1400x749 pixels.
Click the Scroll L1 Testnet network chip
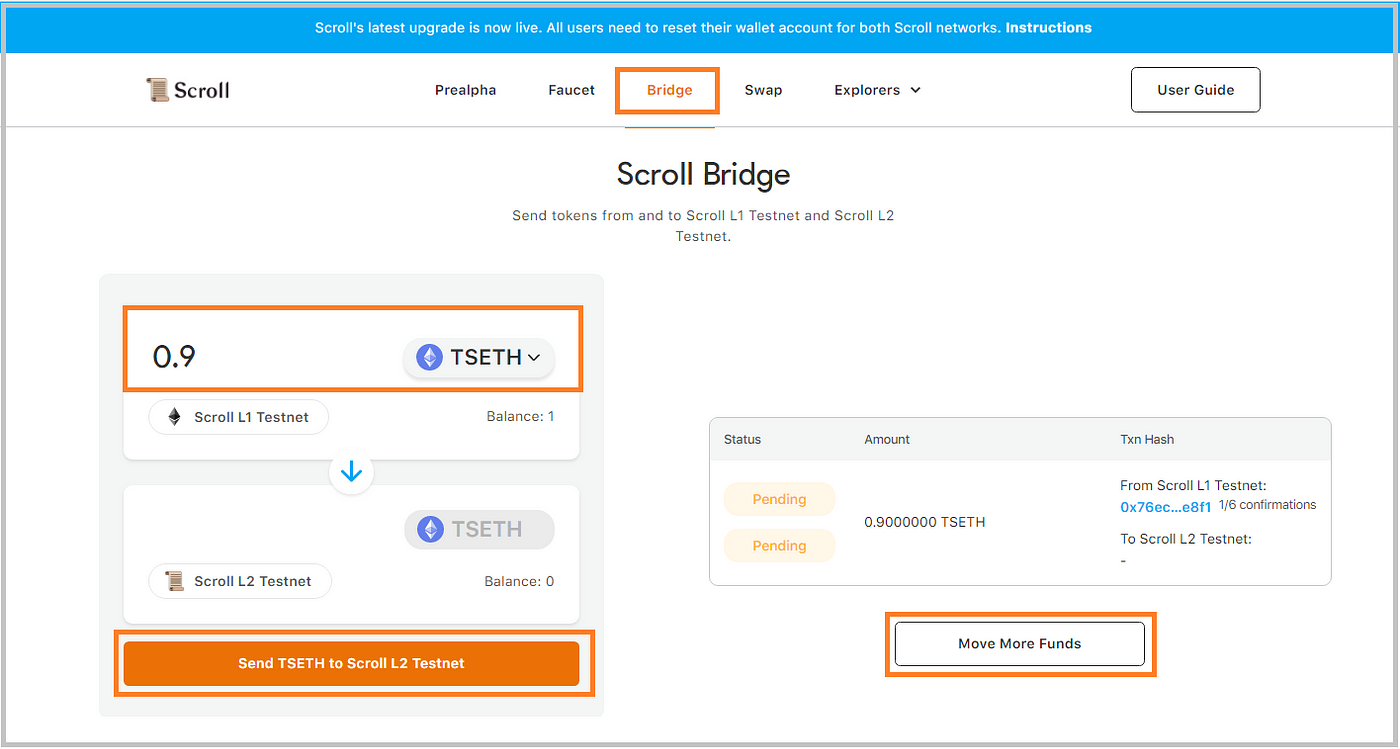239,417
